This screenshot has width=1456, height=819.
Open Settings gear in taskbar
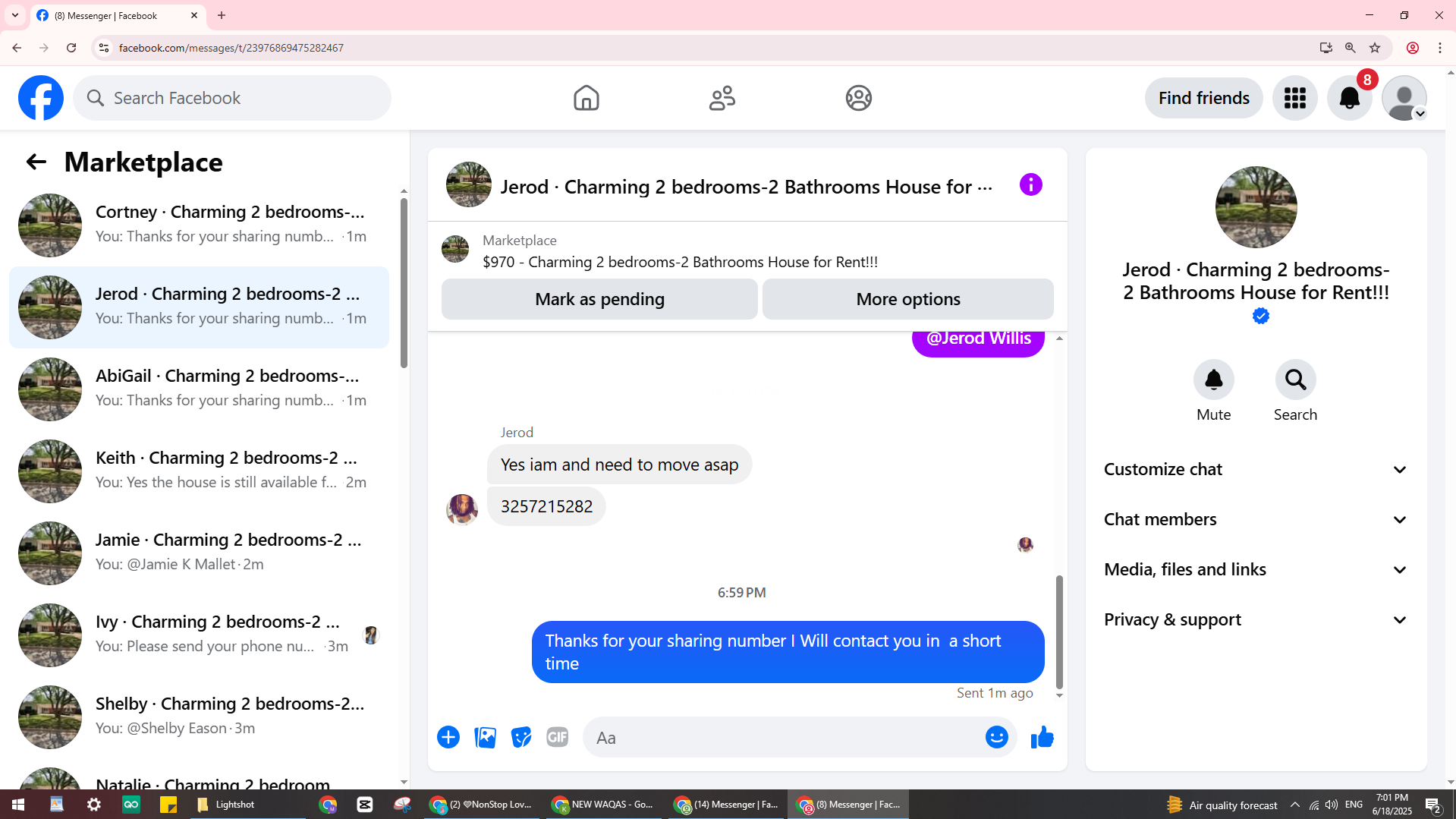pyautogui.click(x=94, y=805)
